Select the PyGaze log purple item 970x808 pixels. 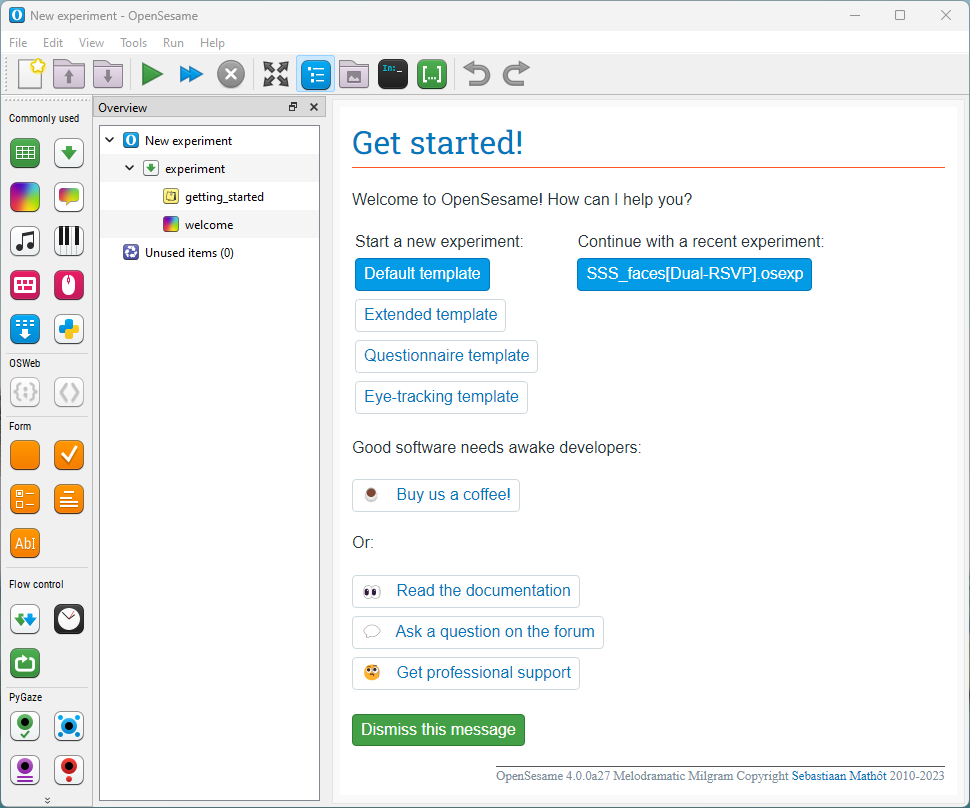tap(25, 770)
